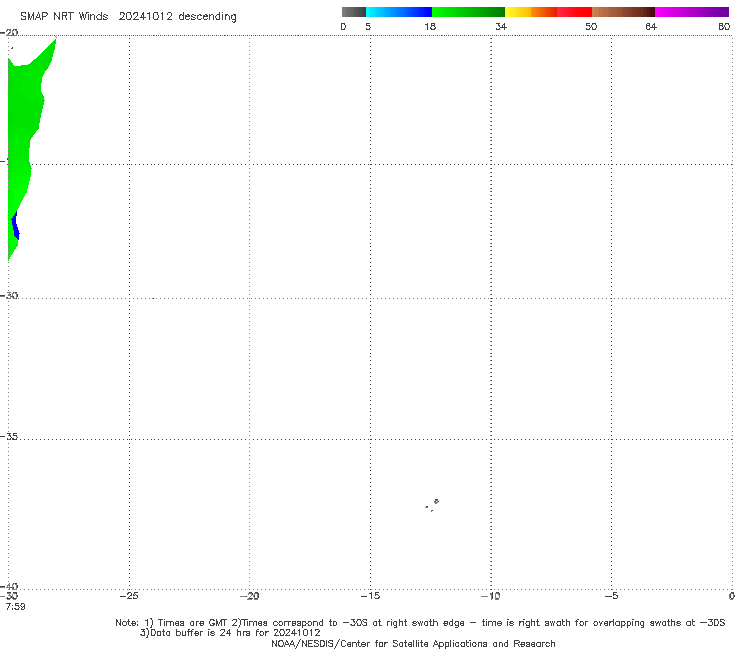Click the color bar label '50'
The image size is (740, 650).
tap(591, 26)
